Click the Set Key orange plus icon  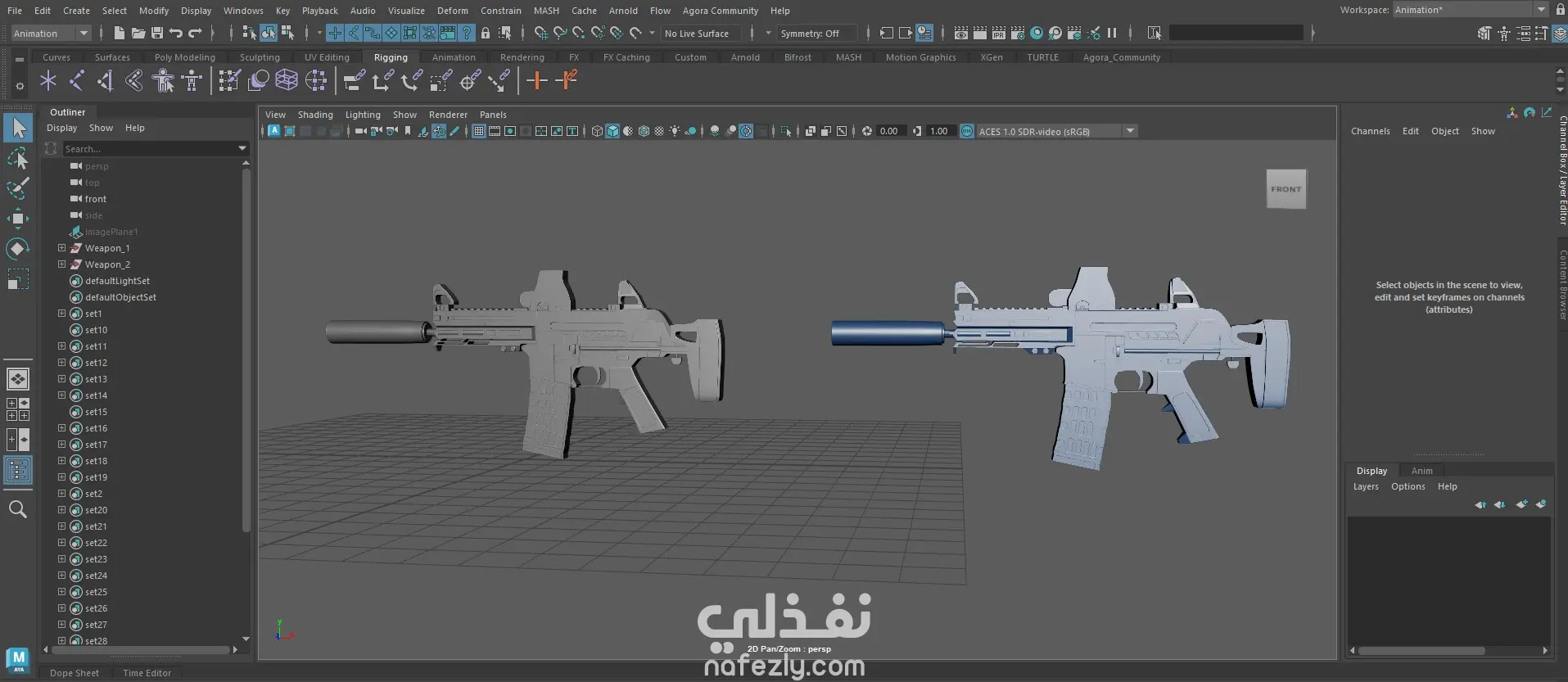(537, 80)
